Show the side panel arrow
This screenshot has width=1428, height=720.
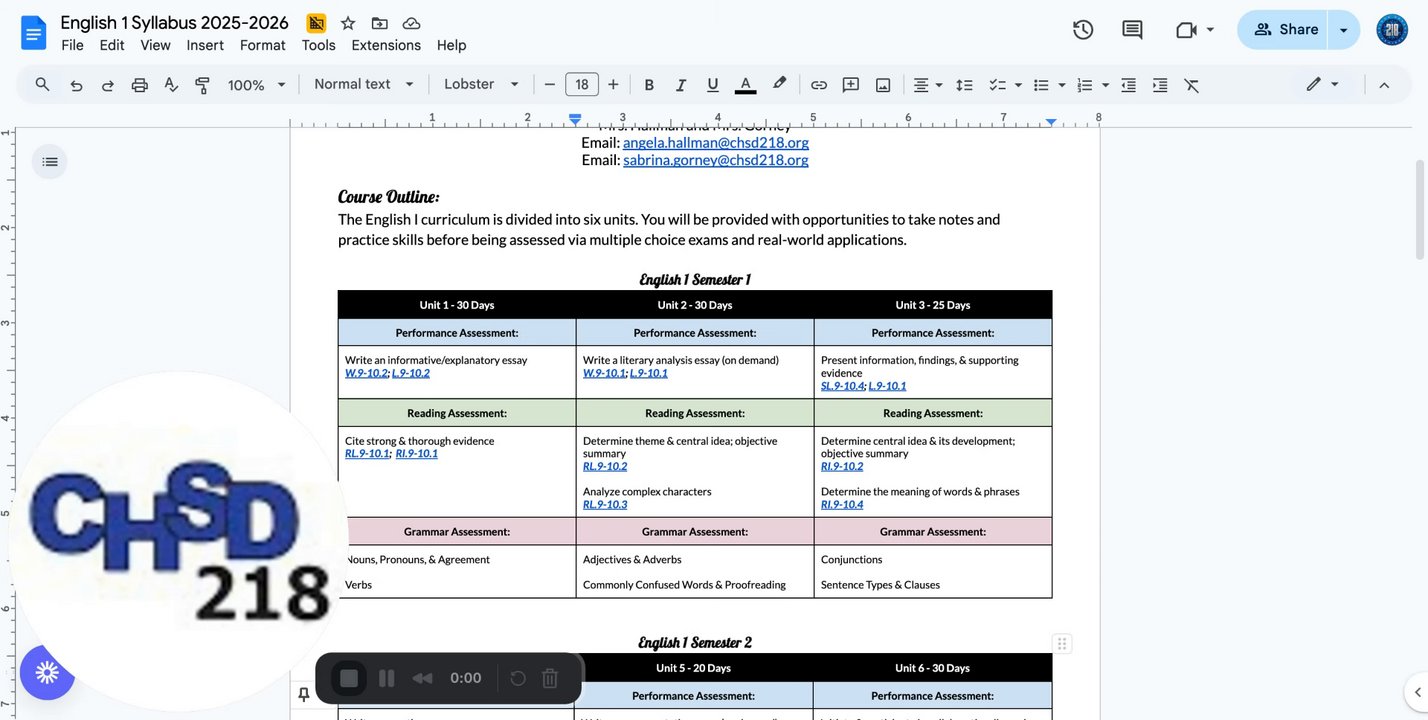tap(1416, 691)
